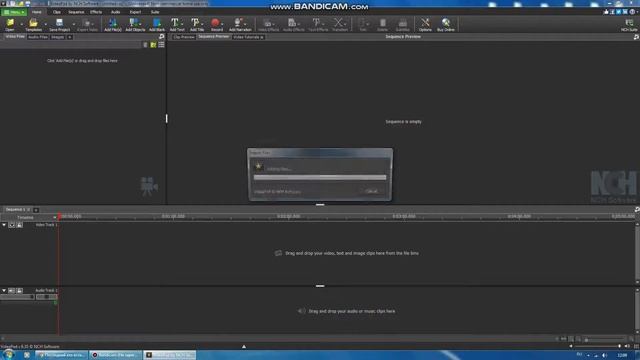Toggle the Video Track 1 lock
Image resolution: width=640 pixels, height=360 pixels.
20,225
